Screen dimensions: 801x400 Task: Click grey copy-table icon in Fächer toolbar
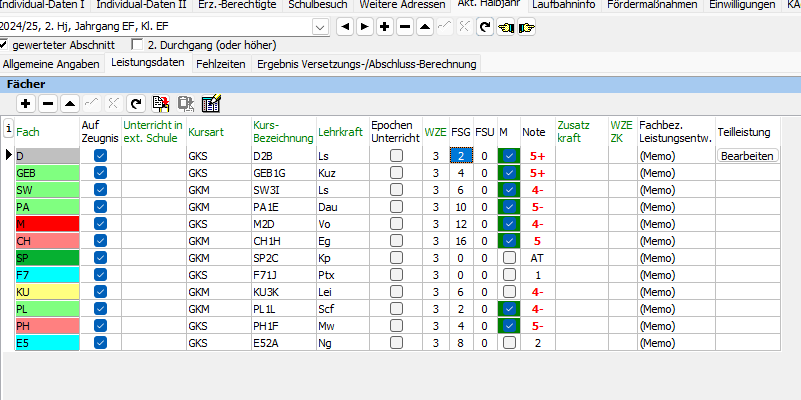click(x=185, y=104)
